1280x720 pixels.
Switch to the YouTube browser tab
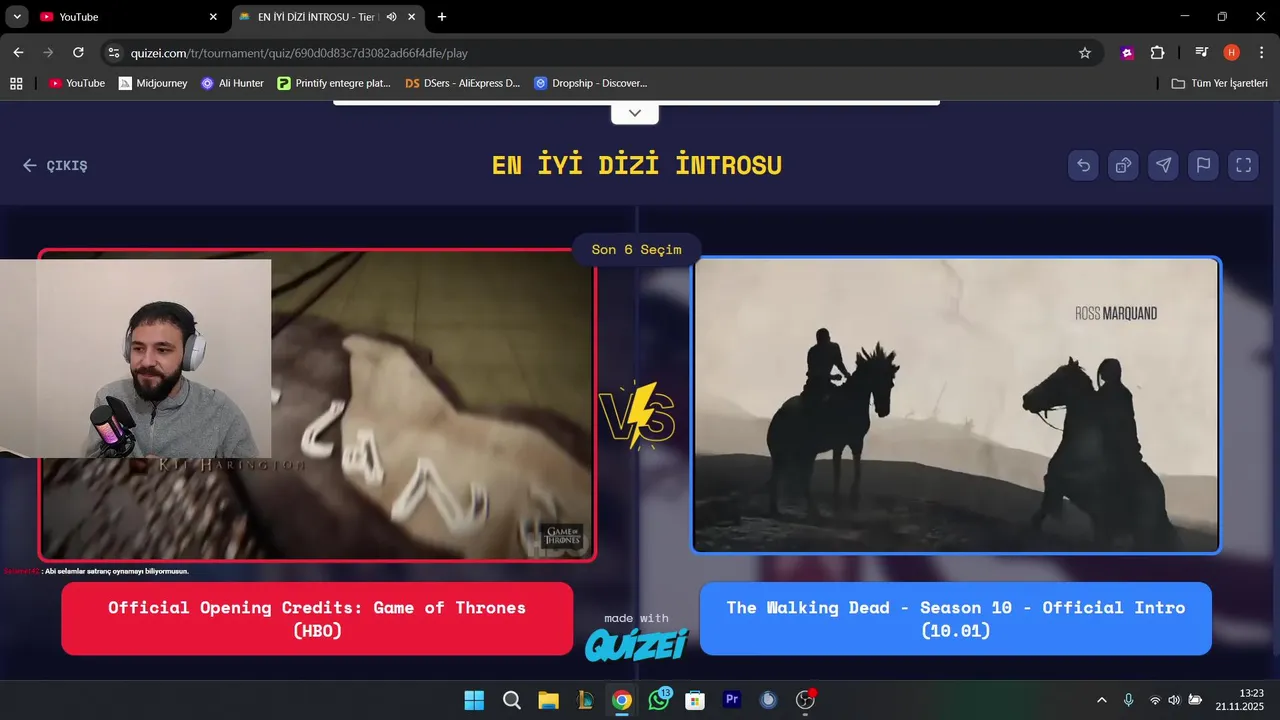(x=128, y=17)
